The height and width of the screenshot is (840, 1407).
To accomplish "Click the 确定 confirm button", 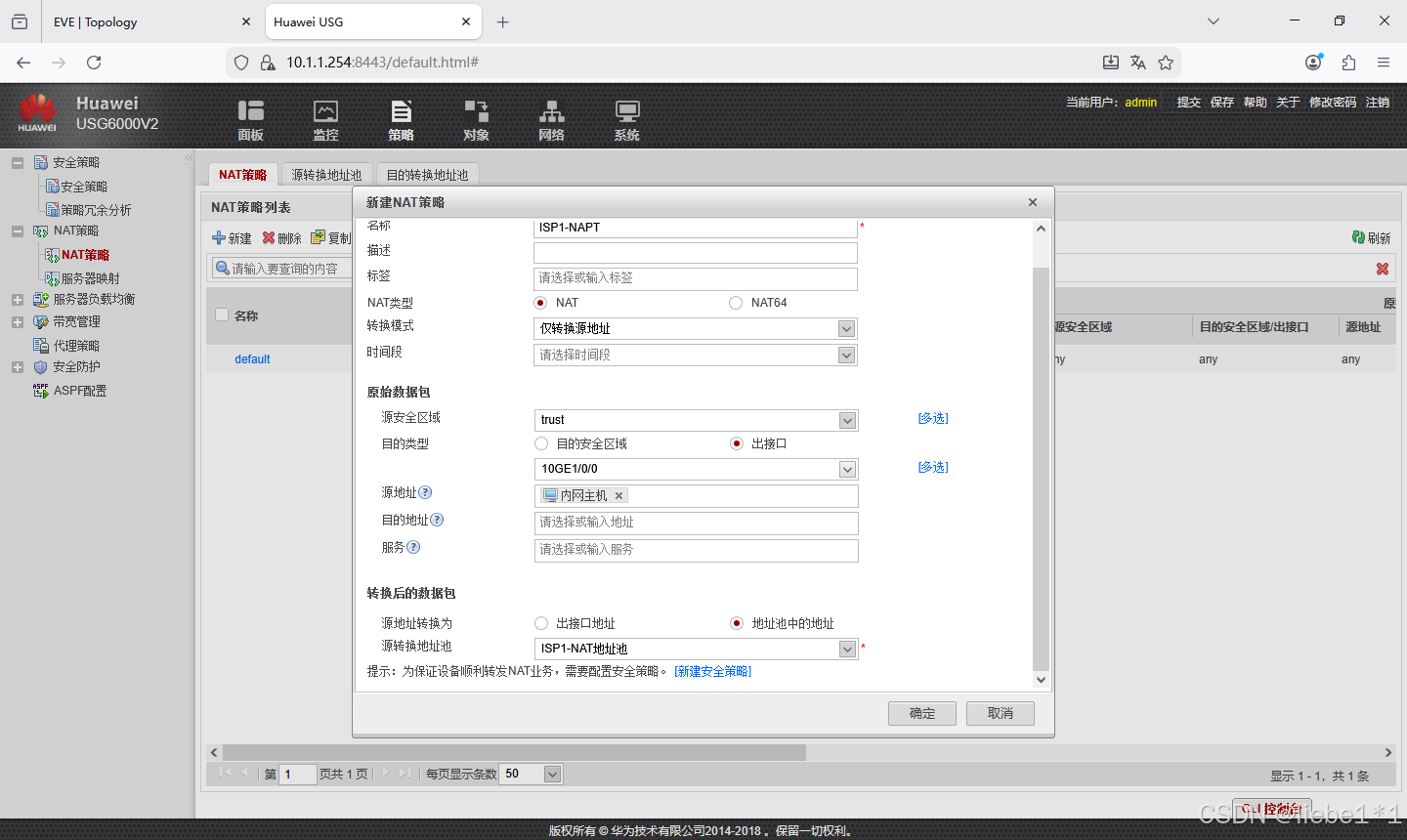I will coord(922,713).
